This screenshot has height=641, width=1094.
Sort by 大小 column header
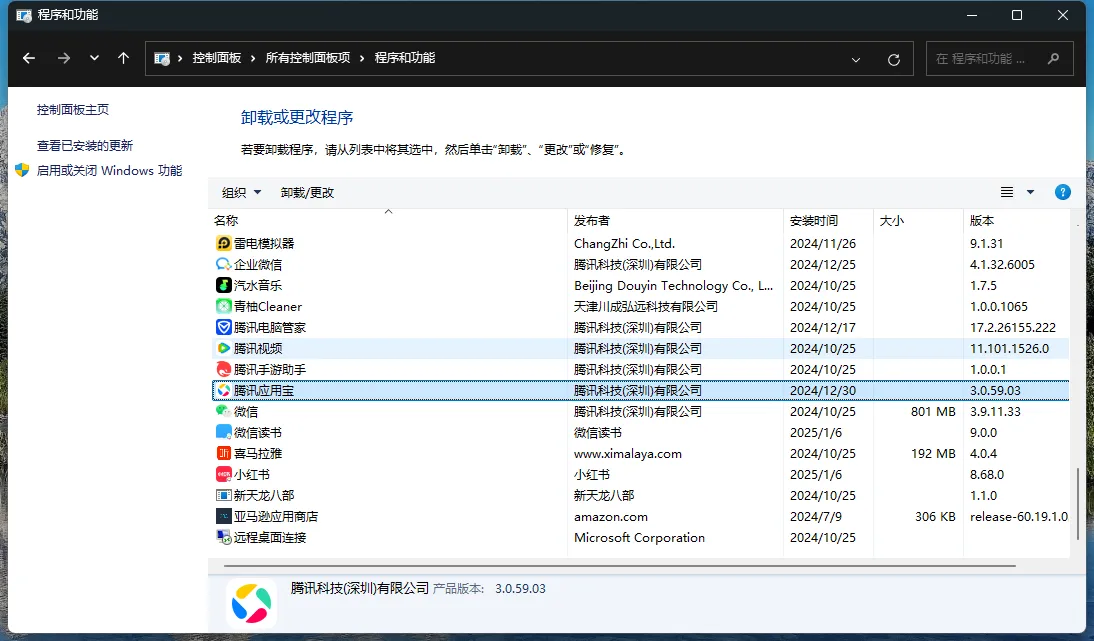(918, 220)
